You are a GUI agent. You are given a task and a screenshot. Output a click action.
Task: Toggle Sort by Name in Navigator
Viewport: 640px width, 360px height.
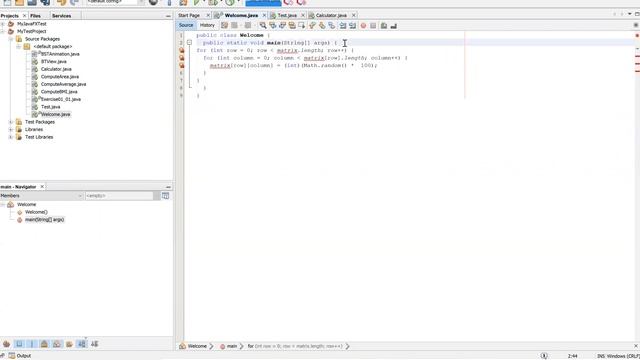pyautogui.click(x=82, y=344)
